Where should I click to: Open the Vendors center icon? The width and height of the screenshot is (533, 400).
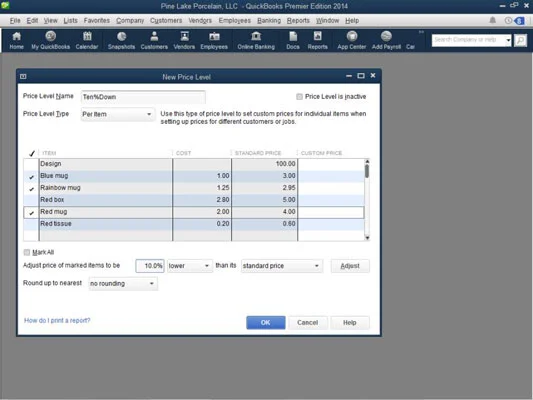point(184,40)
